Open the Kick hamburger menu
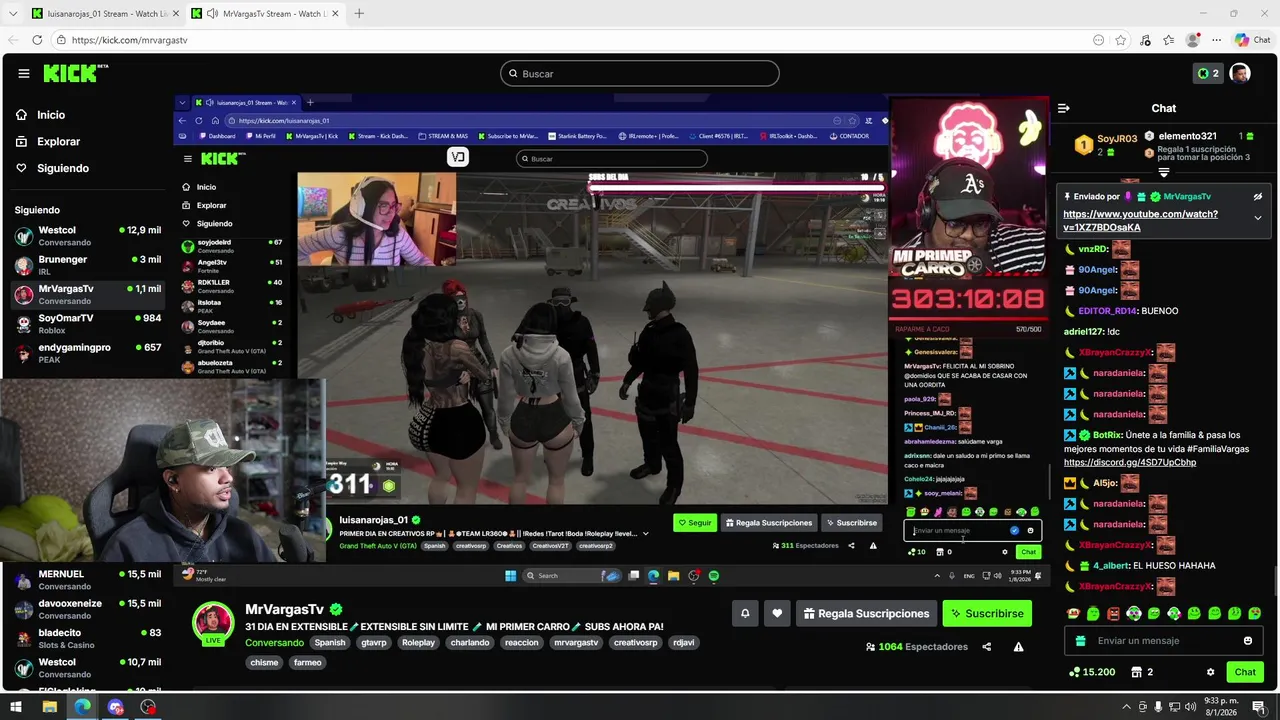Screen dimensions: 1280x720 point(23,73)
